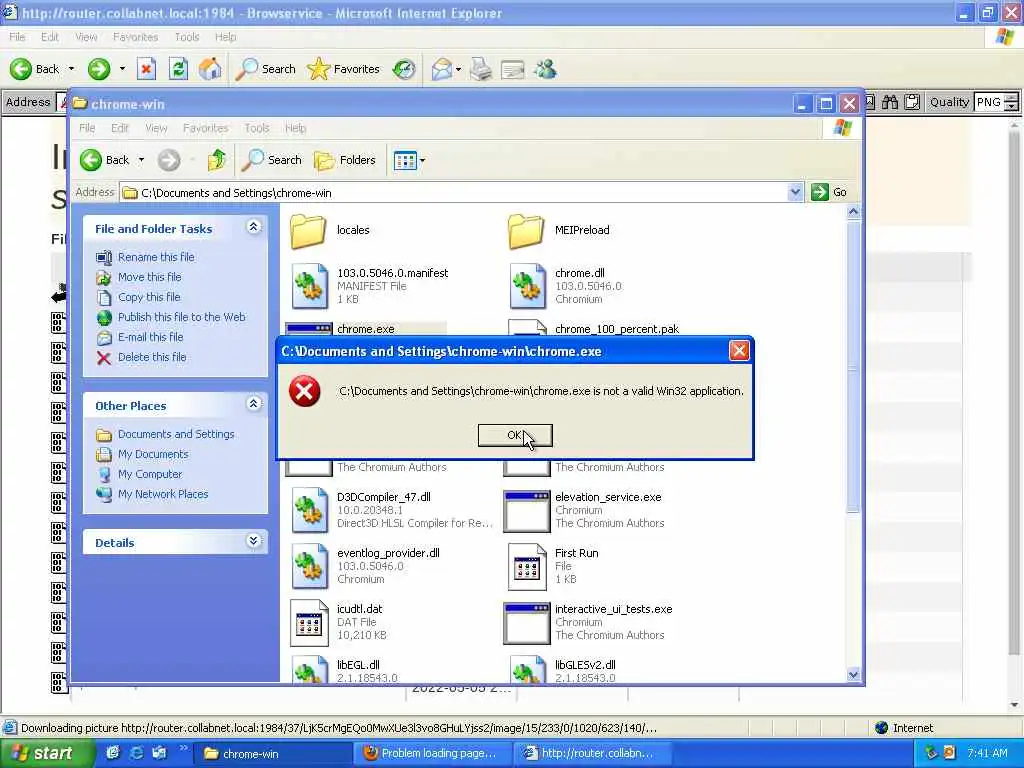Screen dimensions: 1024x768
Task: Select First Run file icon
Action: (527, 566)
